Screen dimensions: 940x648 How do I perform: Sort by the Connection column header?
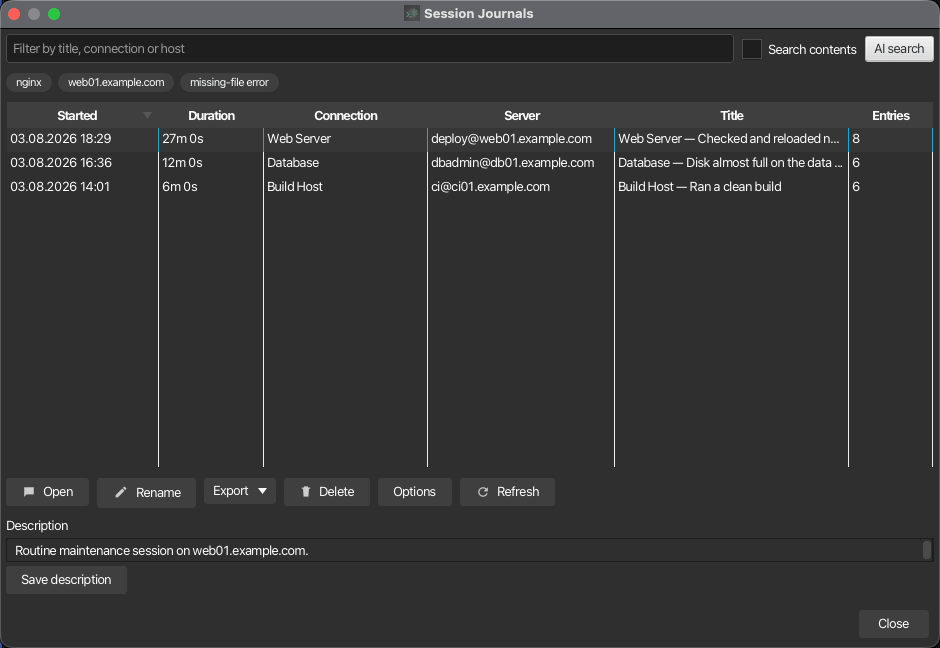(x=346, y=115)
